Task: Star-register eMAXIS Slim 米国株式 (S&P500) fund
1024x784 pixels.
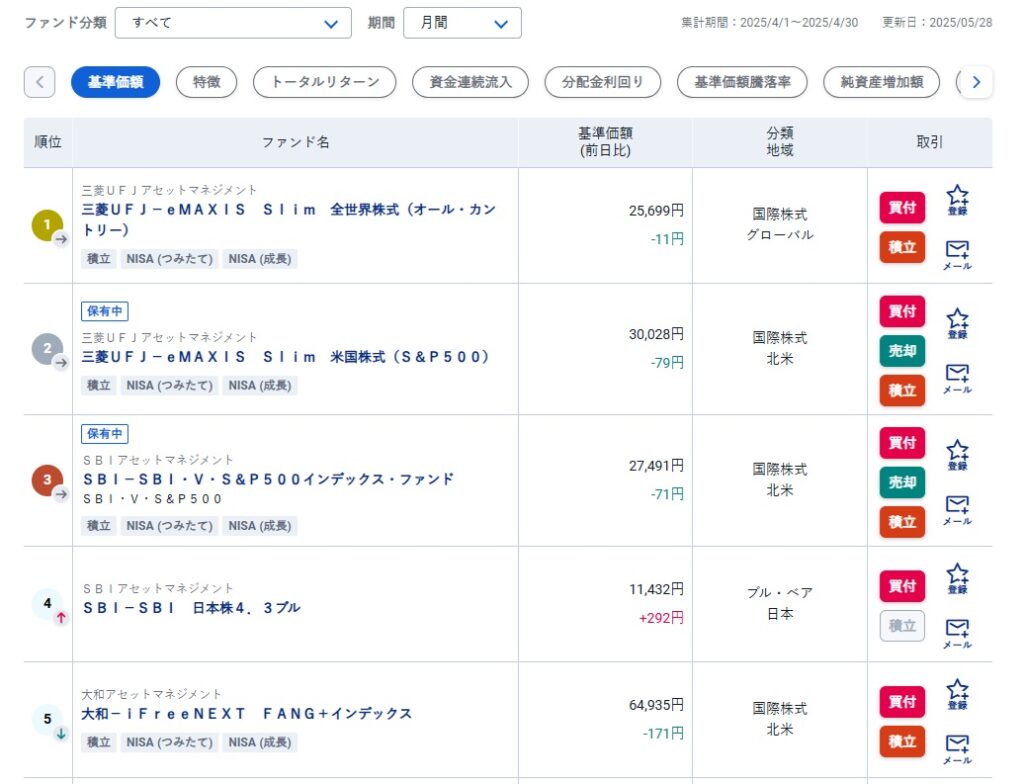Action: tap(957, 323)
